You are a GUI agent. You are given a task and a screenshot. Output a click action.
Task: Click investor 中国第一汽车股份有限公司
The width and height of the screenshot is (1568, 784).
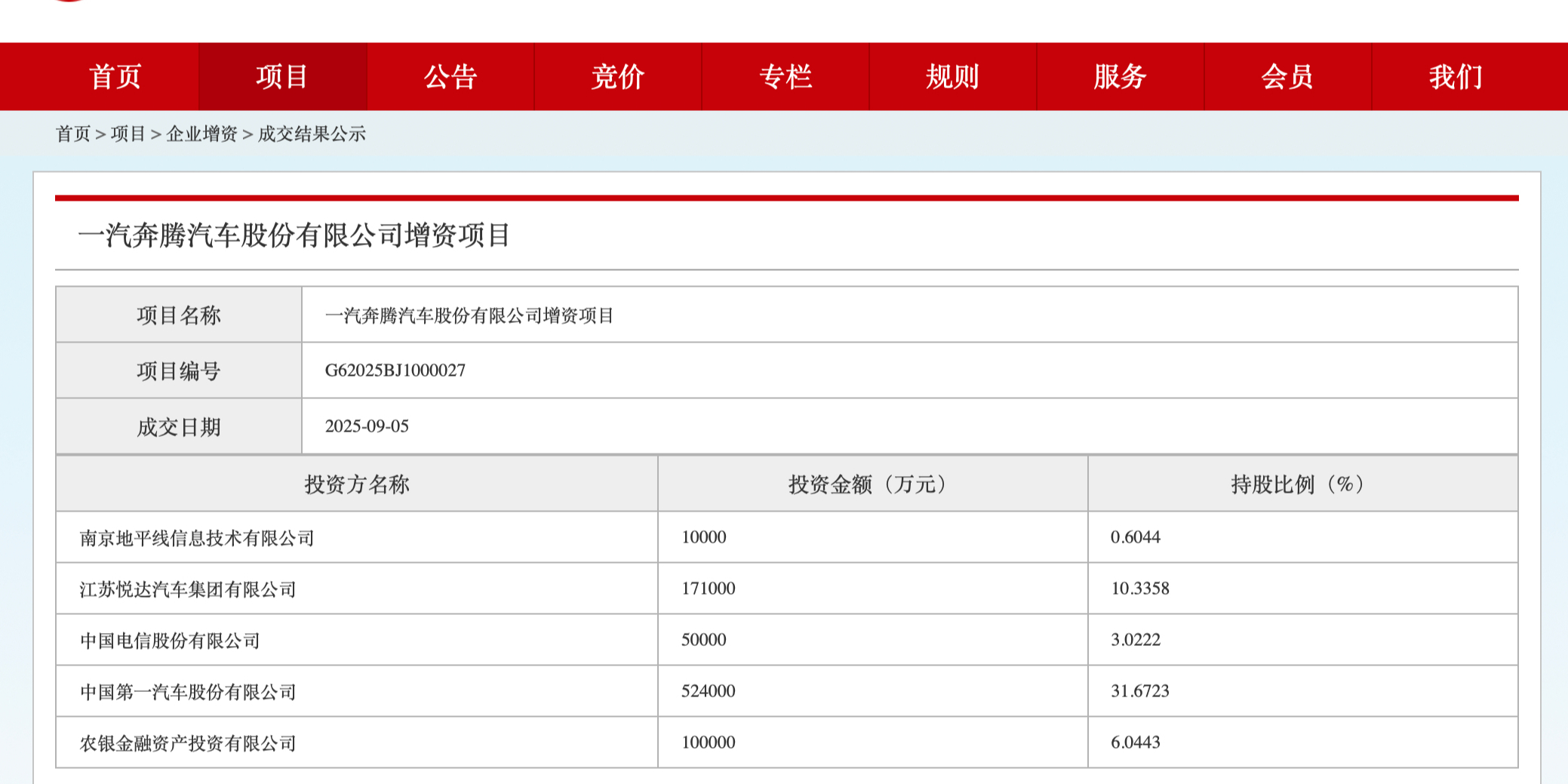click(188, 692)
